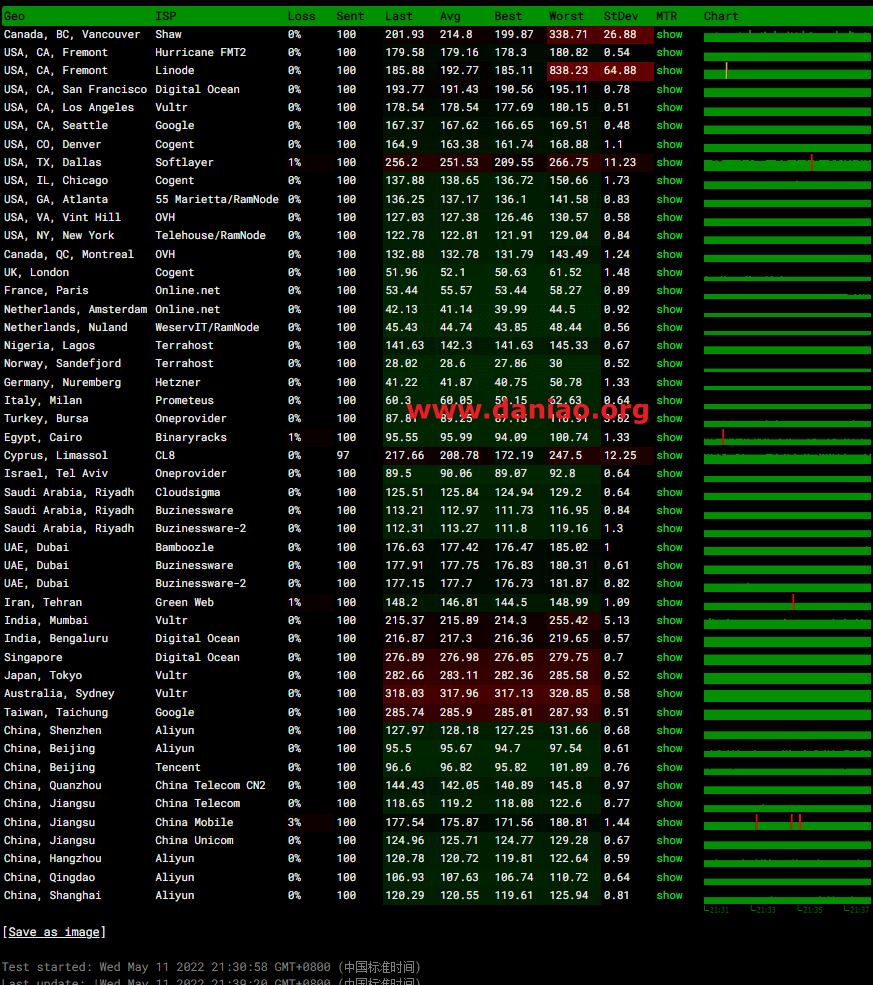873x985 pixels.
Task: Click the "Geo" column header
Action: tap(14, 16)
